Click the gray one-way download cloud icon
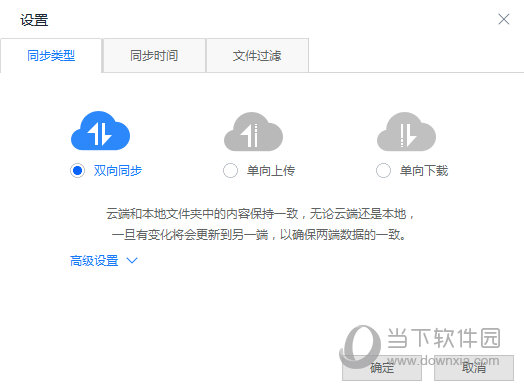Image resolution: width=524 pixels, height=390 pixels. pyautogui.click(x=406, y=131)
